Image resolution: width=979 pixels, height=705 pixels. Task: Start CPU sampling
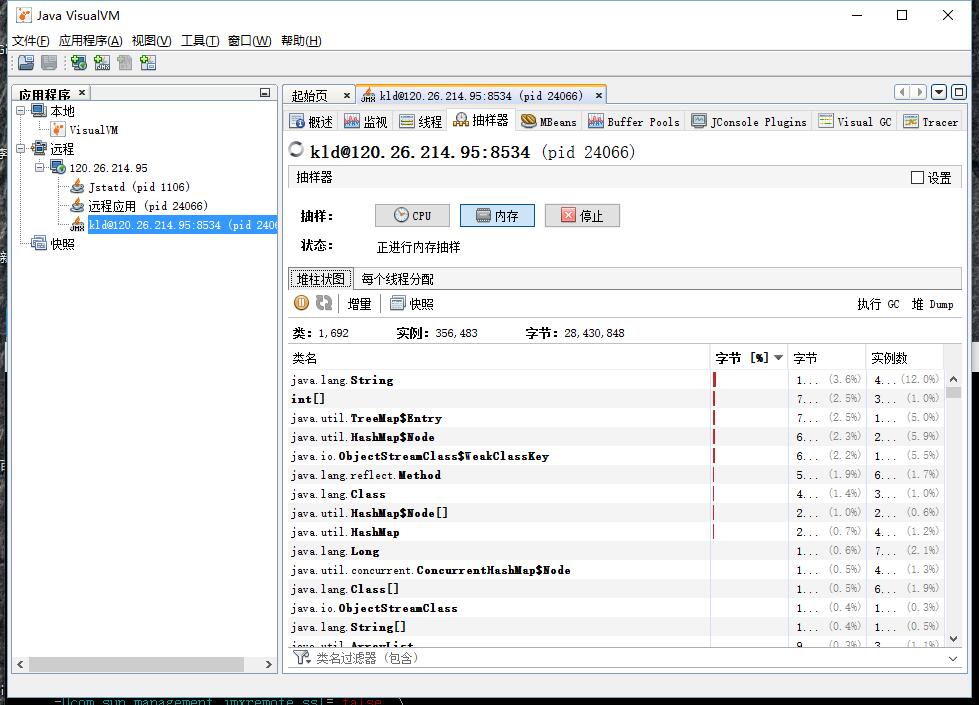click(412, 215)
